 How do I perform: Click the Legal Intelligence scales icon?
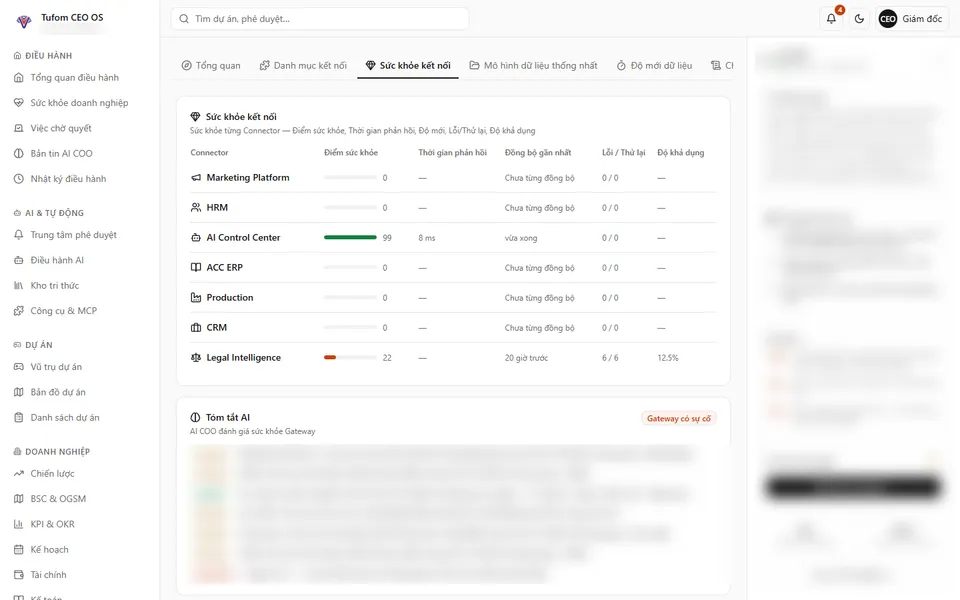click(x=196, y=358)
